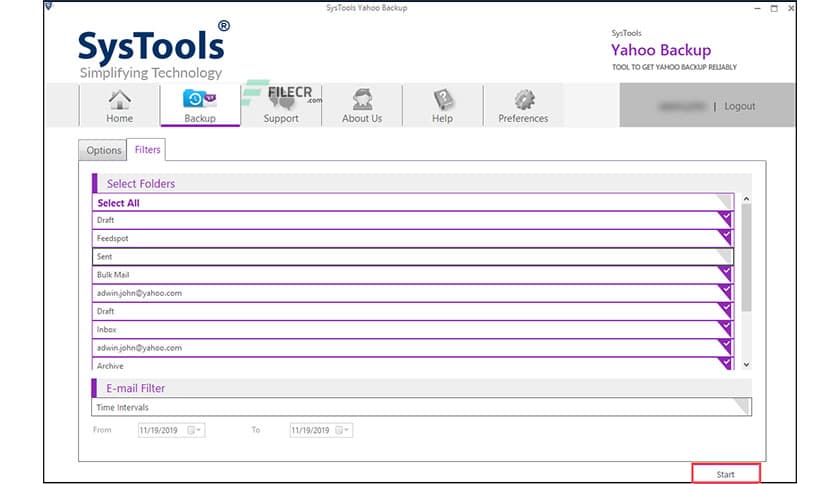Select the Inbox folder row
The height and width of the screenshot is (484, 836).
point(413,329)
